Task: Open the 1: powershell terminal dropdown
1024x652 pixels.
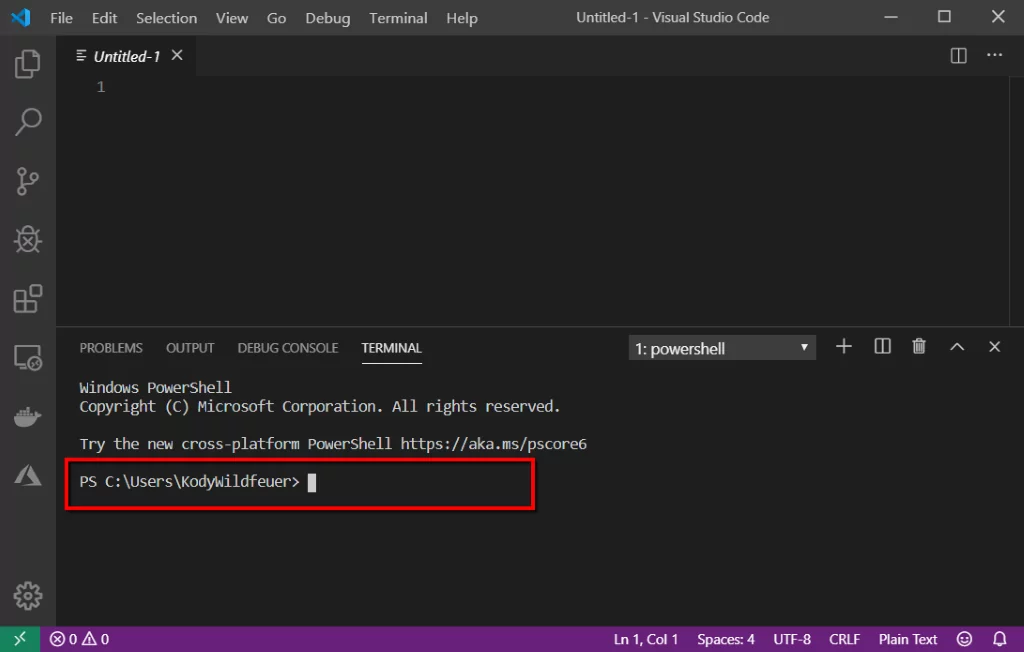Action: 722,348
